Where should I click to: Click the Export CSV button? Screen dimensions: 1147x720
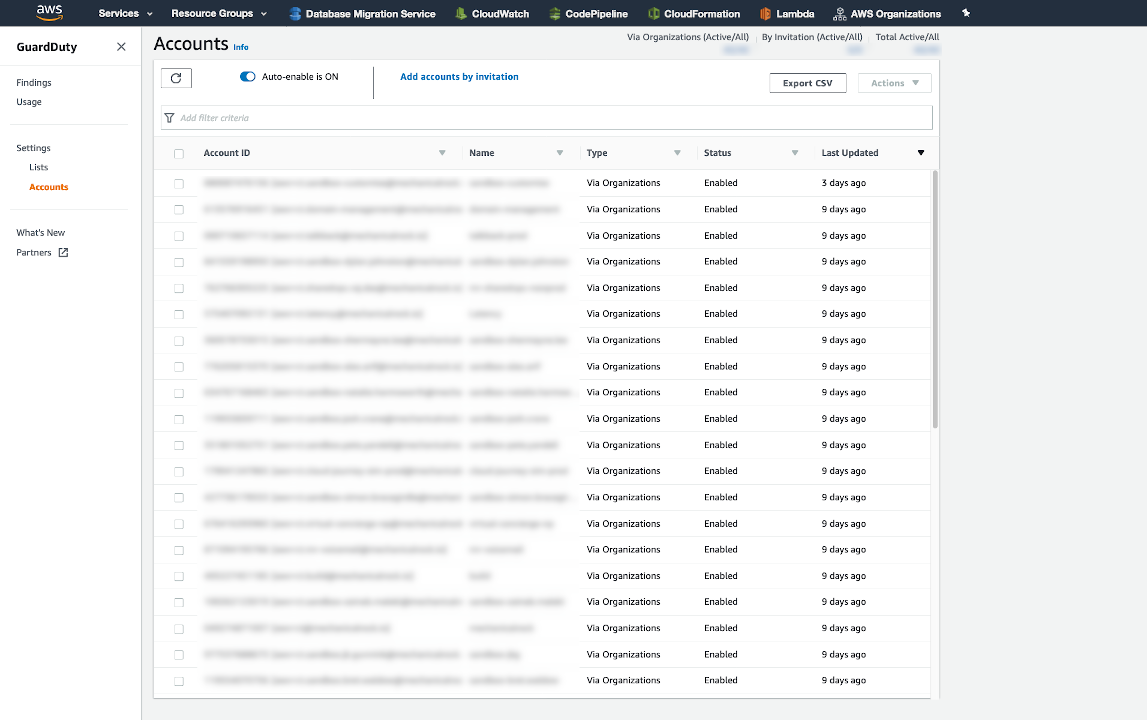(808, 83)
